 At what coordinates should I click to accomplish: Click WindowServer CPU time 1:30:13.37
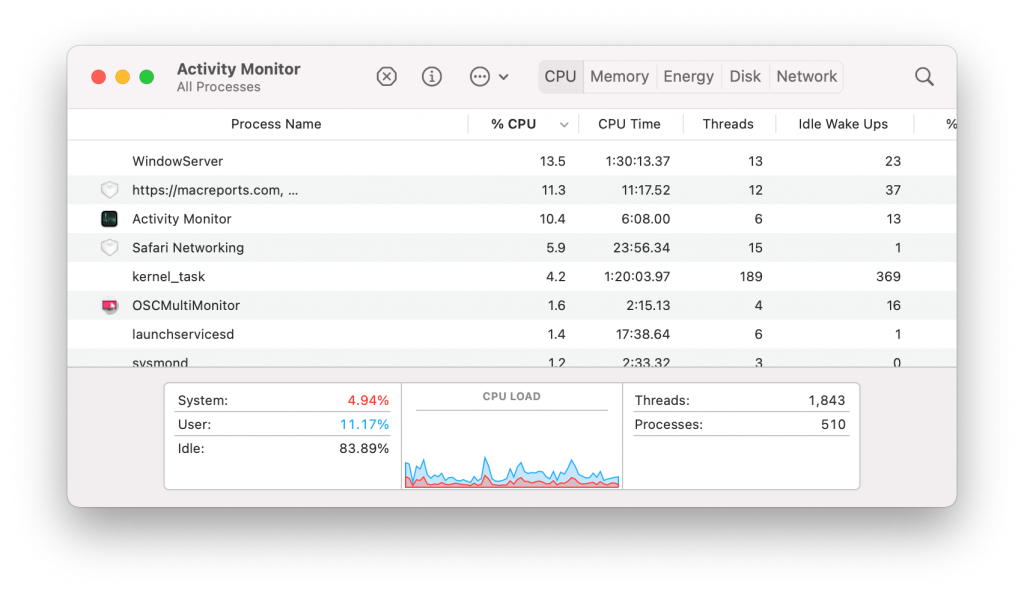pos(637,161)
